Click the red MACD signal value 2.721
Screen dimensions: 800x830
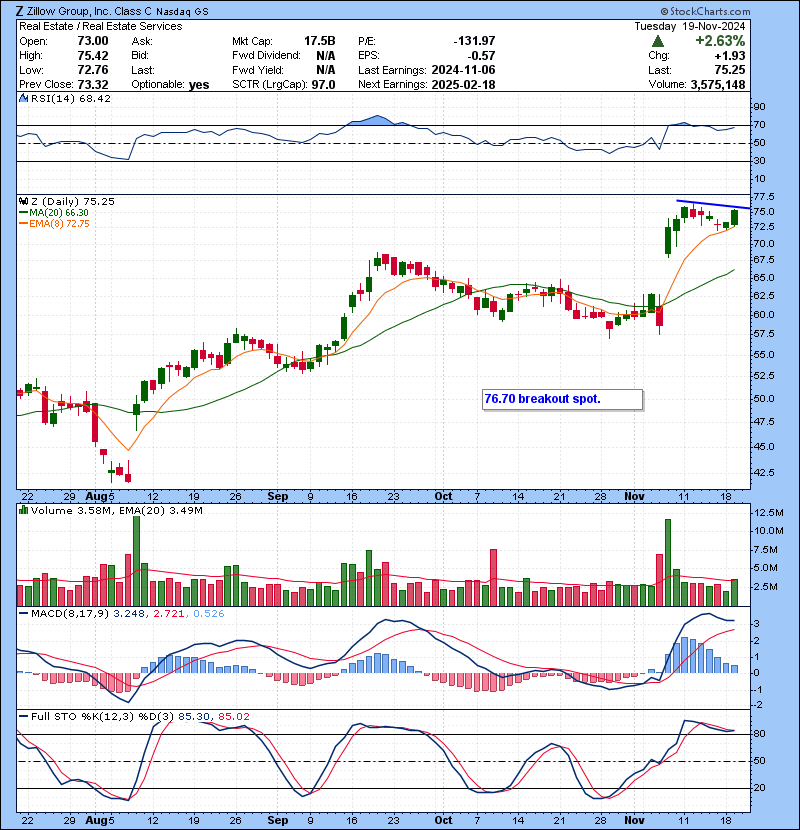[169, 614]
